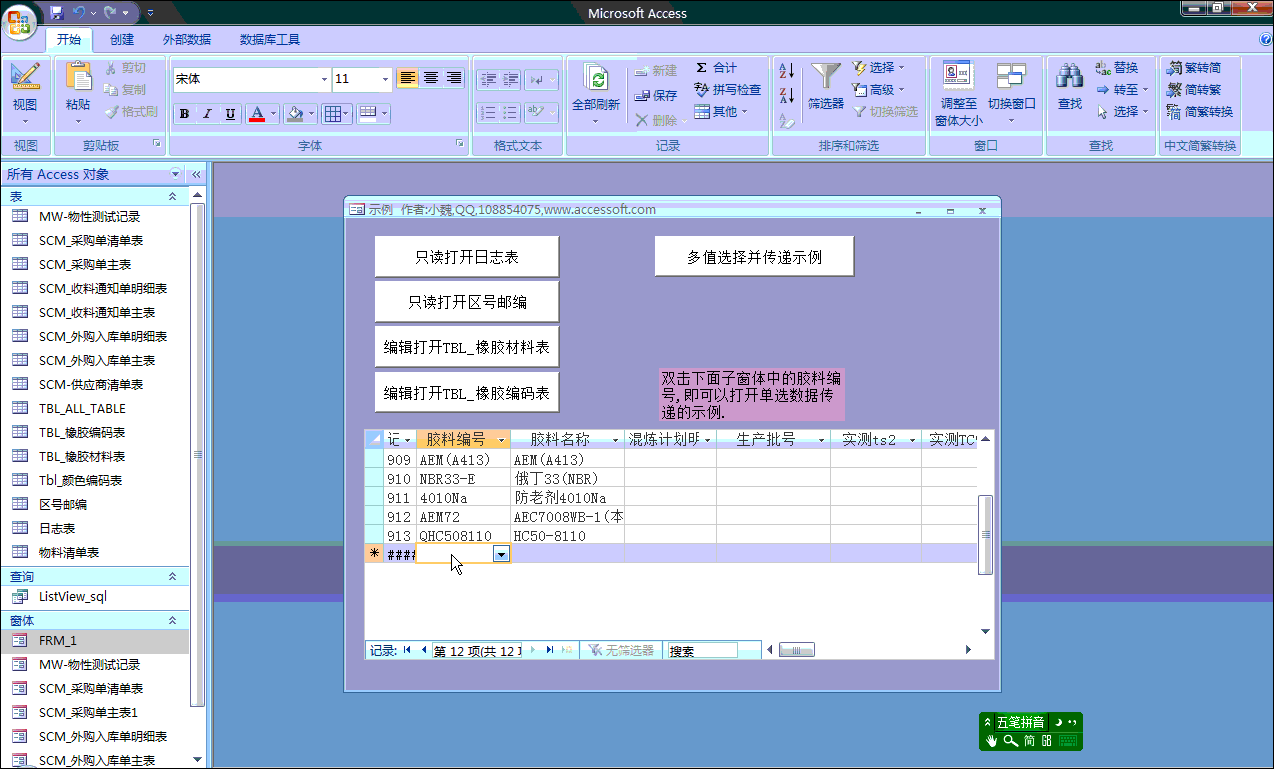This screenshot has height=769, width=1274.
Task: Click the 全部刷新 refresh all icon
Action: point(597,80)
